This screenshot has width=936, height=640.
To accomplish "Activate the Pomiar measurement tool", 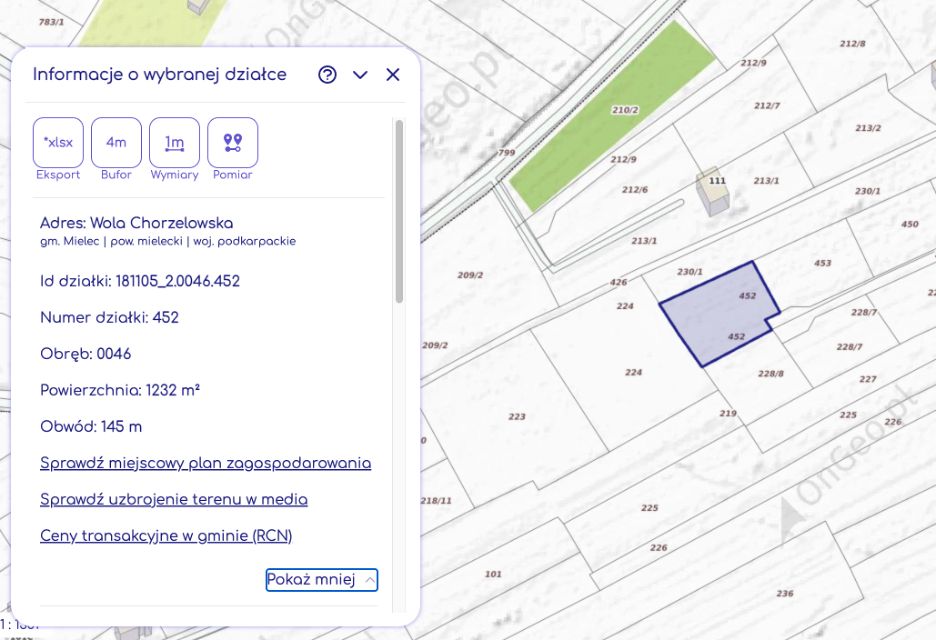I will tap(233, 143).
